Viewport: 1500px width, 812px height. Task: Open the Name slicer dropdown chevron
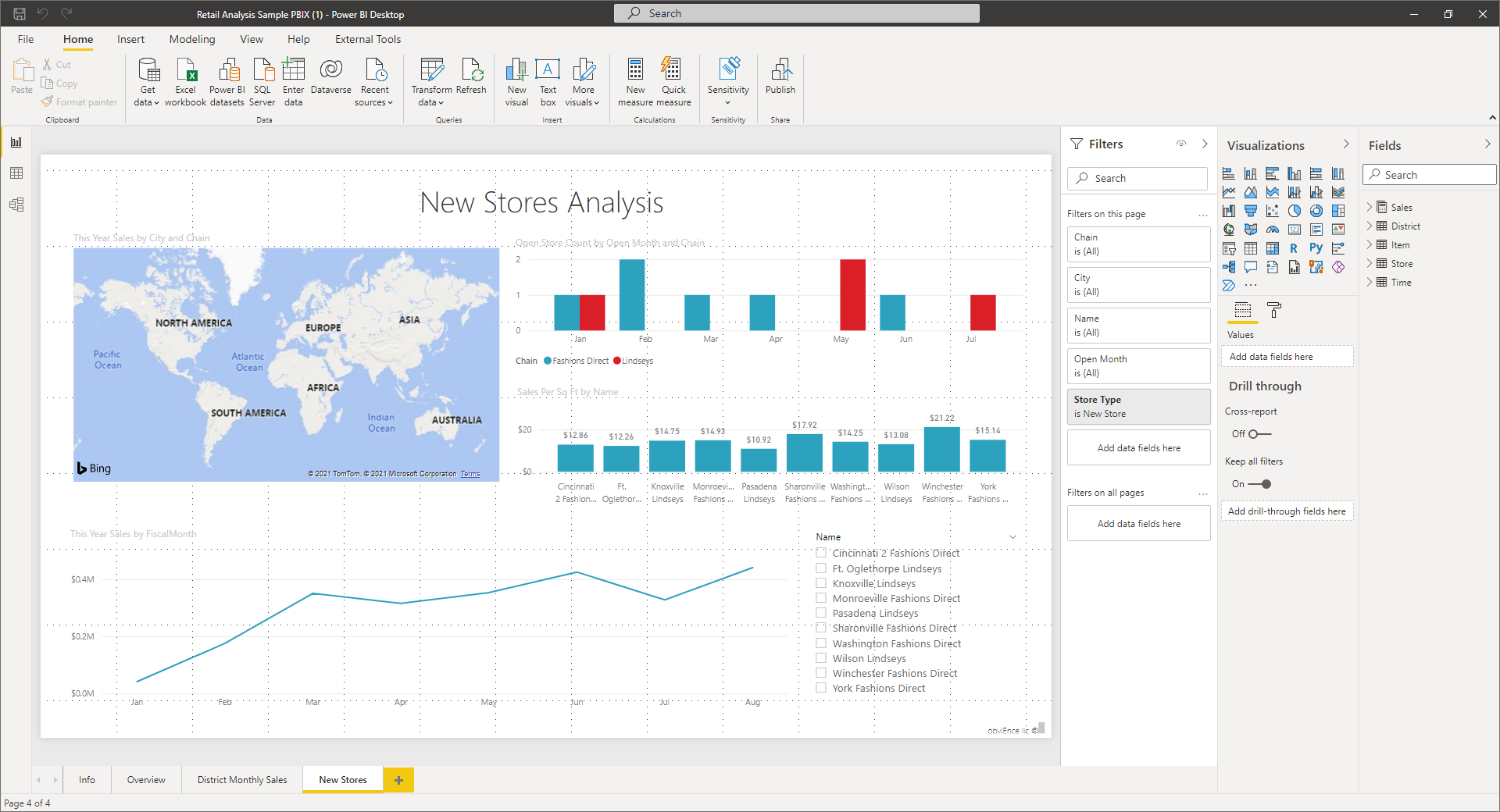coord(1012,537)
